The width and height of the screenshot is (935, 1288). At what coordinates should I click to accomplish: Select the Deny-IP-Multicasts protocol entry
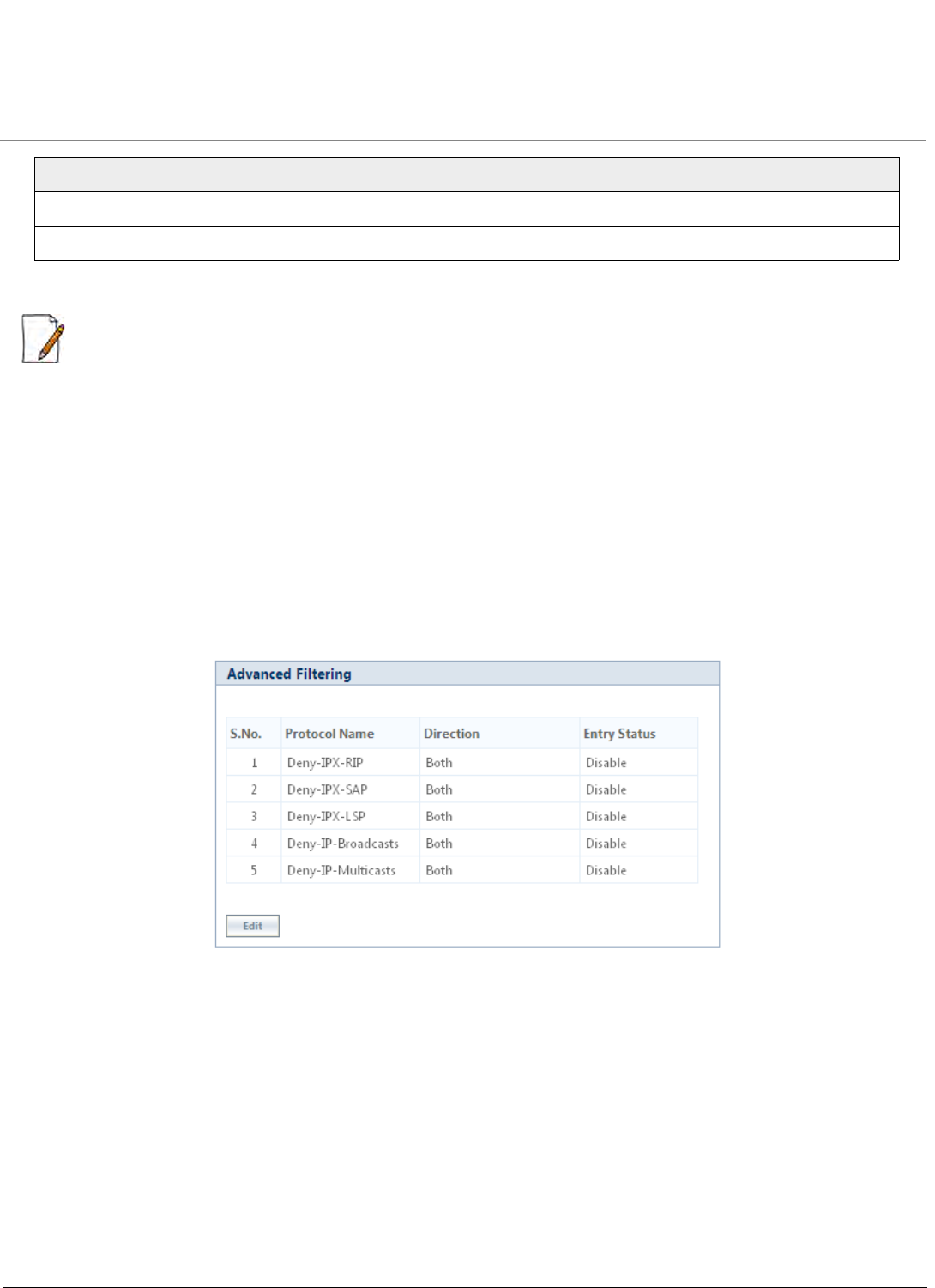coord(341,870)
